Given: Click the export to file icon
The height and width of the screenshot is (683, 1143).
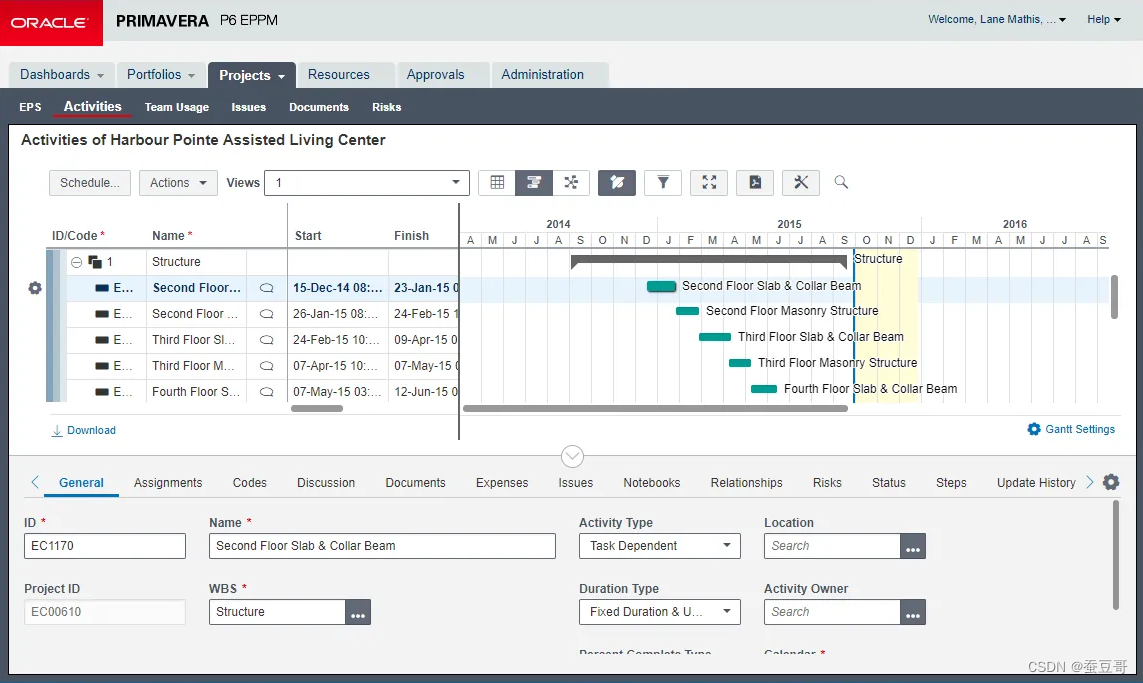Looking at the screenshot, I should [755, 182].
